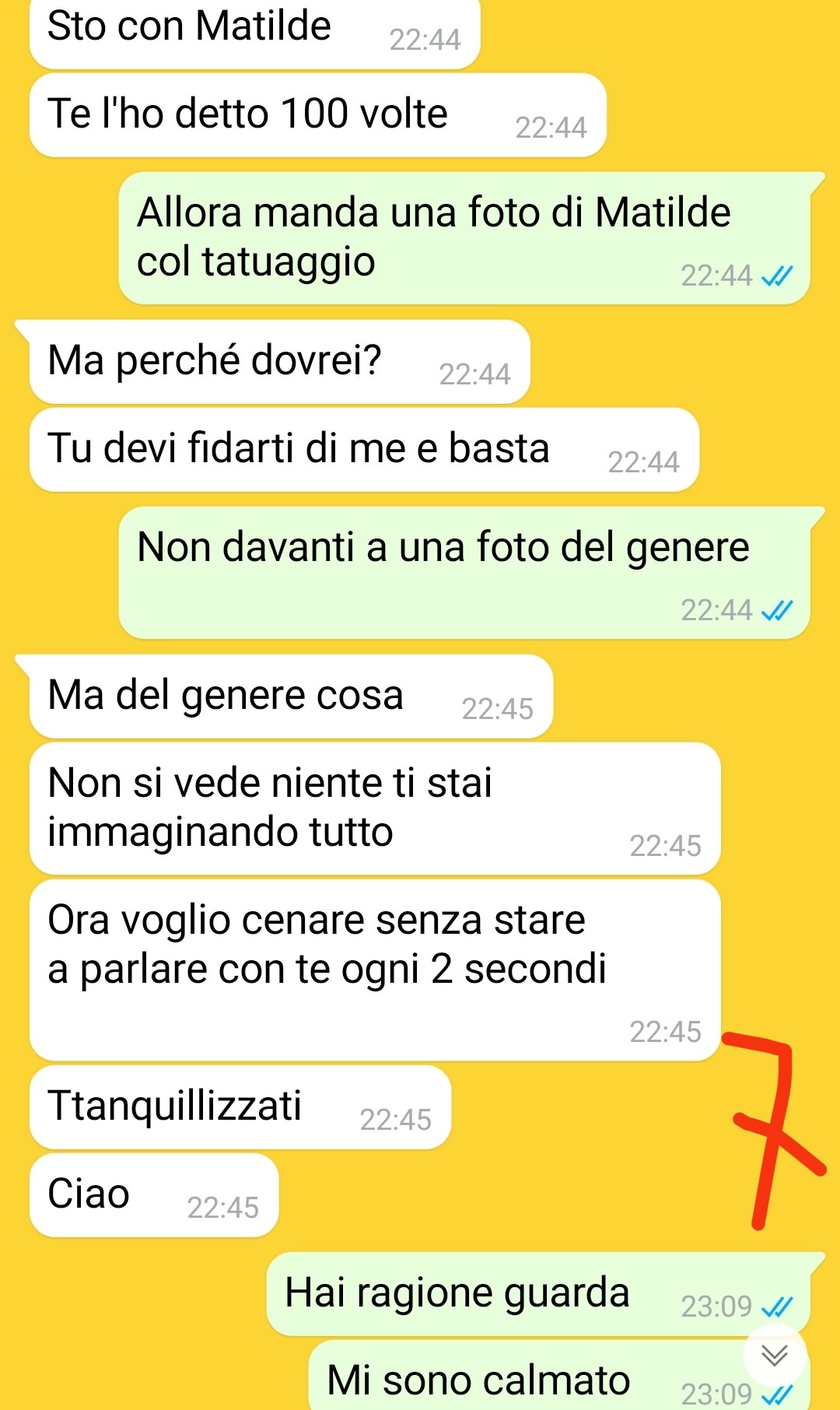Select the 'Mi sono calmato' sent message
This screenshot has width=840, height=1410.
click(559, 1376)
